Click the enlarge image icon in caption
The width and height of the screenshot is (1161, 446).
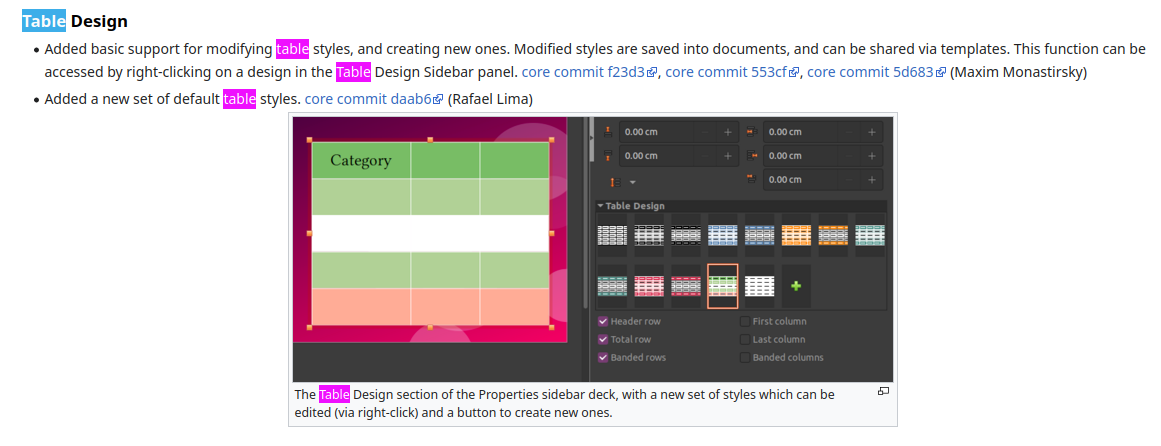point(883,392)
